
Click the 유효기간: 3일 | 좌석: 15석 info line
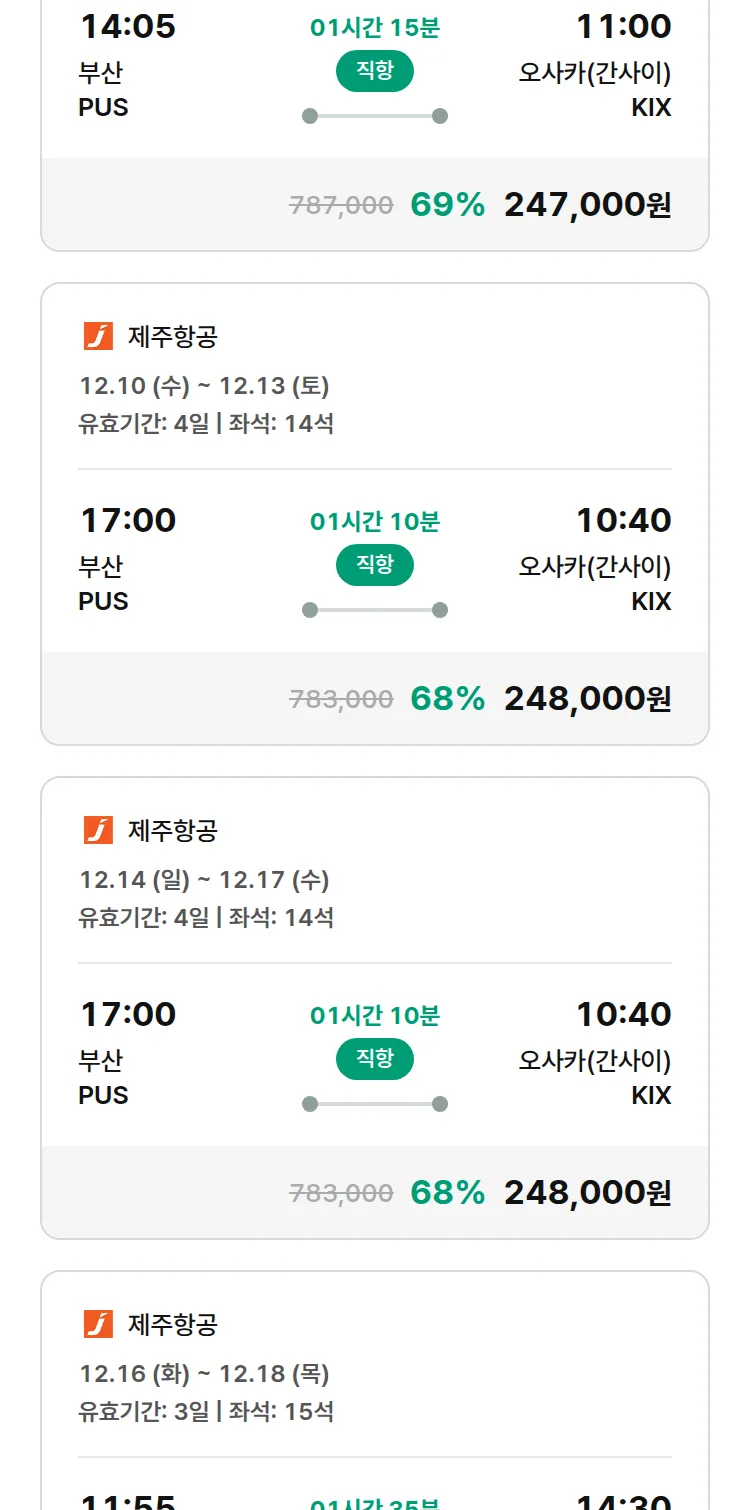point(206,1412)
